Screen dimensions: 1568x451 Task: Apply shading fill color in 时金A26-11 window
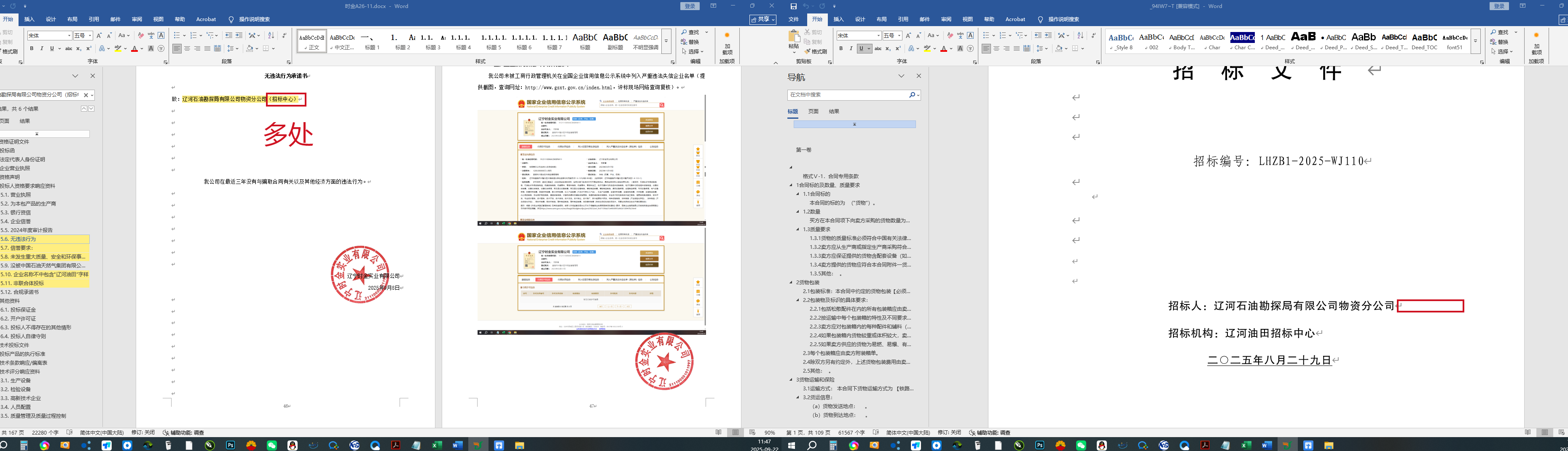click(250, 48)
